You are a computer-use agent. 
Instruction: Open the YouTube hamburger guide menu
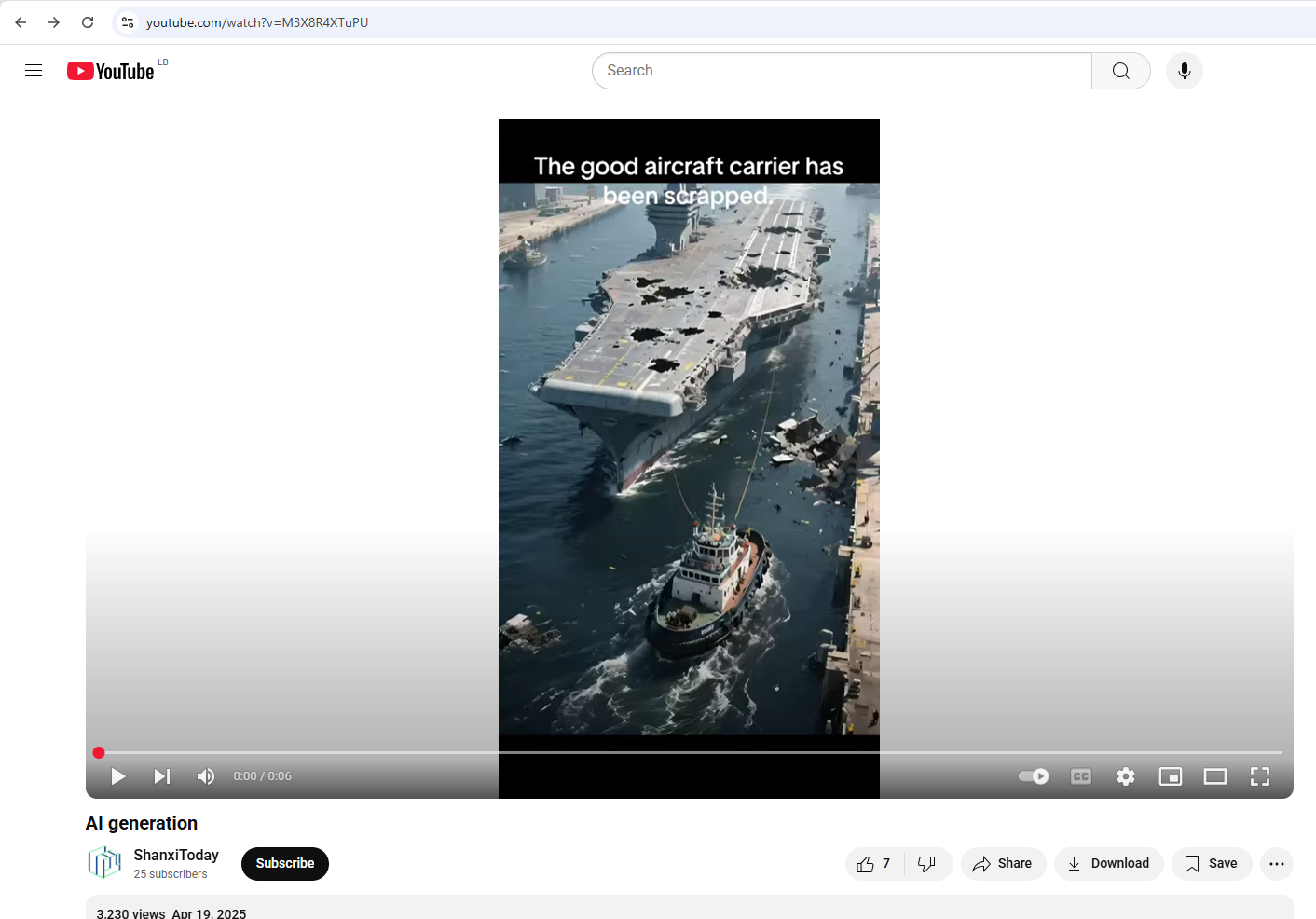(34, 71)
